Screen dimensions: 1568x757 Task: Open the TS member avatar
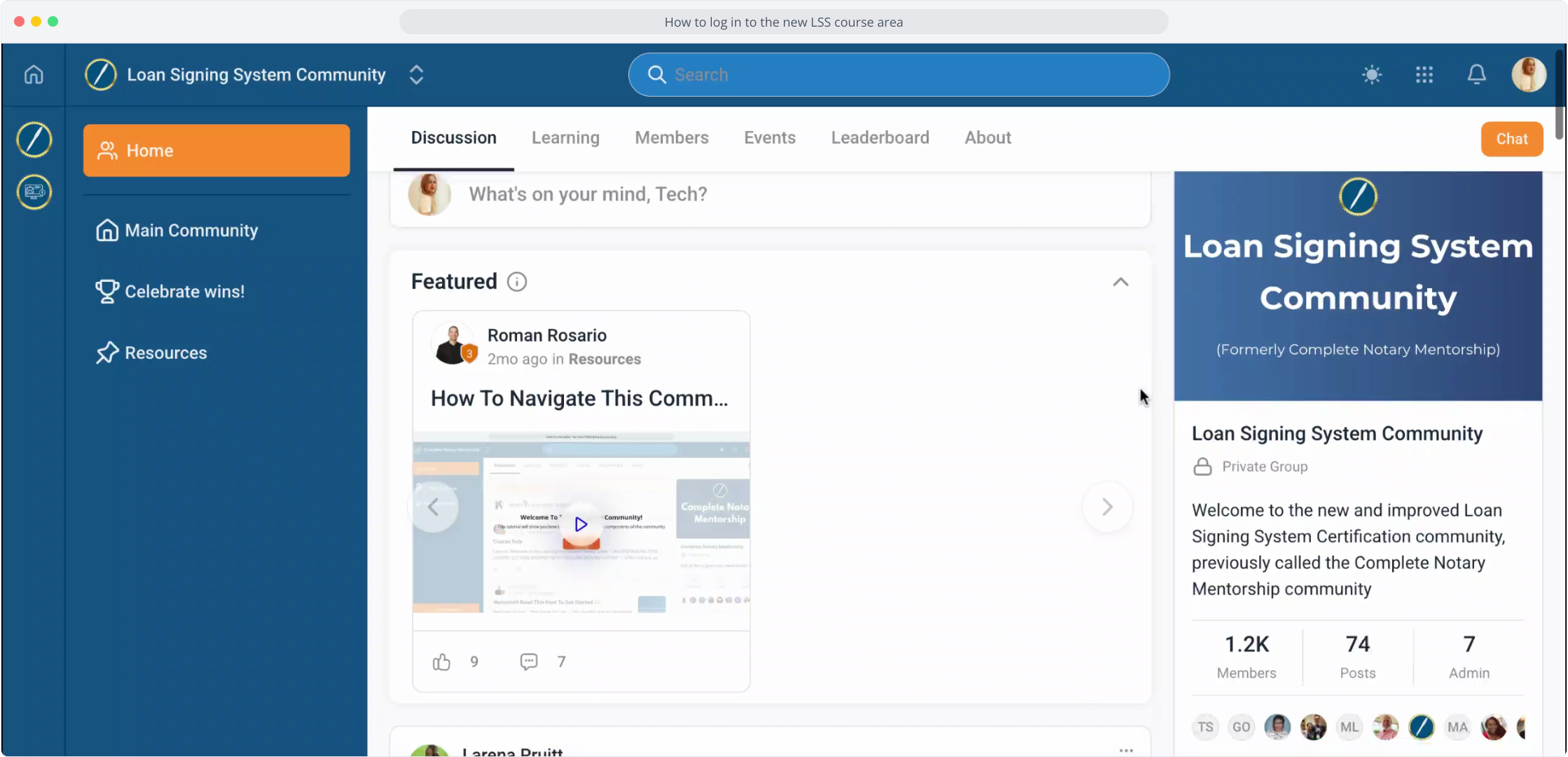(x=1205, y=728)
